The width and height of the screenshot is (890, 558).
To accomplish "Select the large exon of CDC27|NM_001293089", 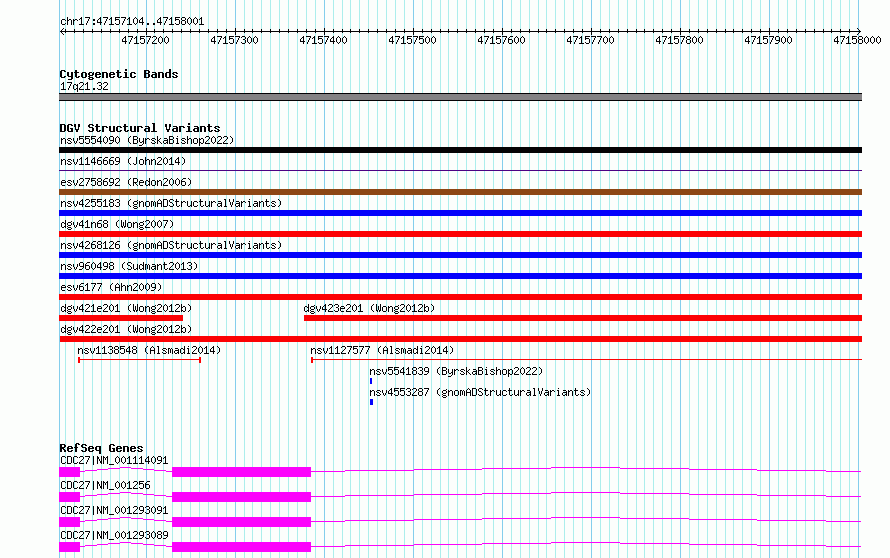I will pyautogui.click(x=241, y=547).
